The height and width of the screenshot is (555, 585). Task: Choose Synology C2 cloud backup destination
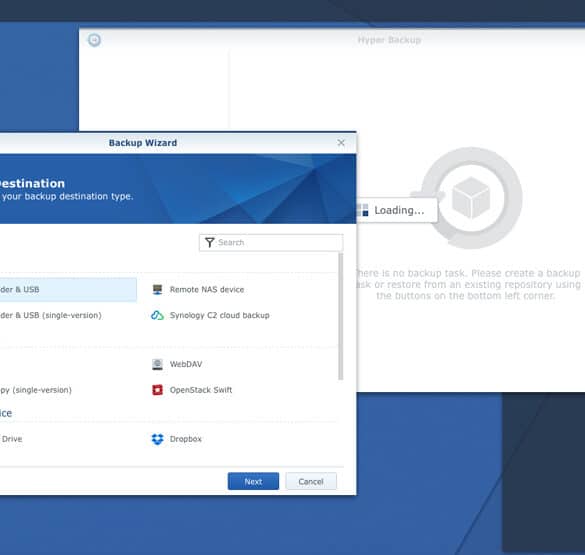pos(219,315)
